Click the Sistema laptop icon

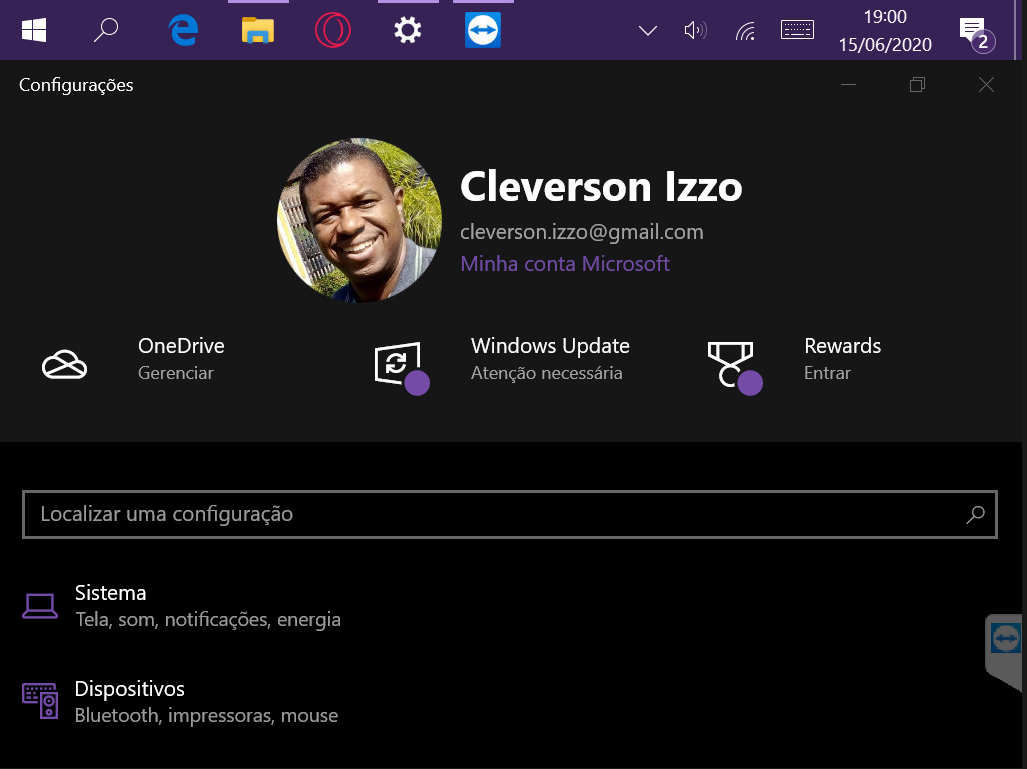(x=40, y=605)
